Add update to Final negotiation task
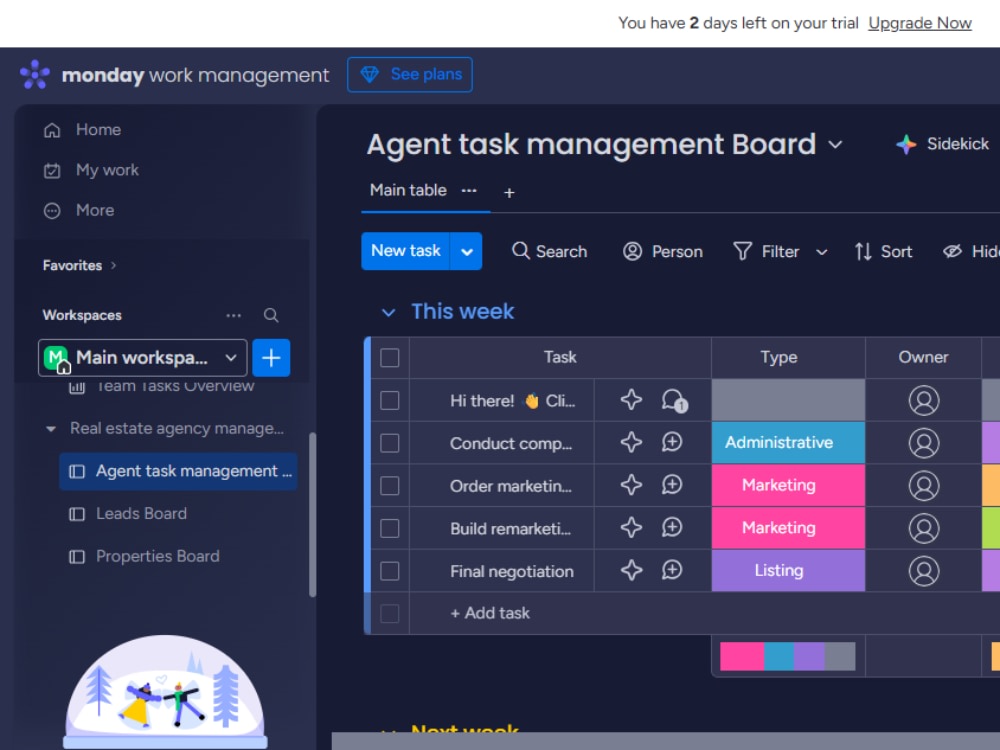 (x=672, y=570)
